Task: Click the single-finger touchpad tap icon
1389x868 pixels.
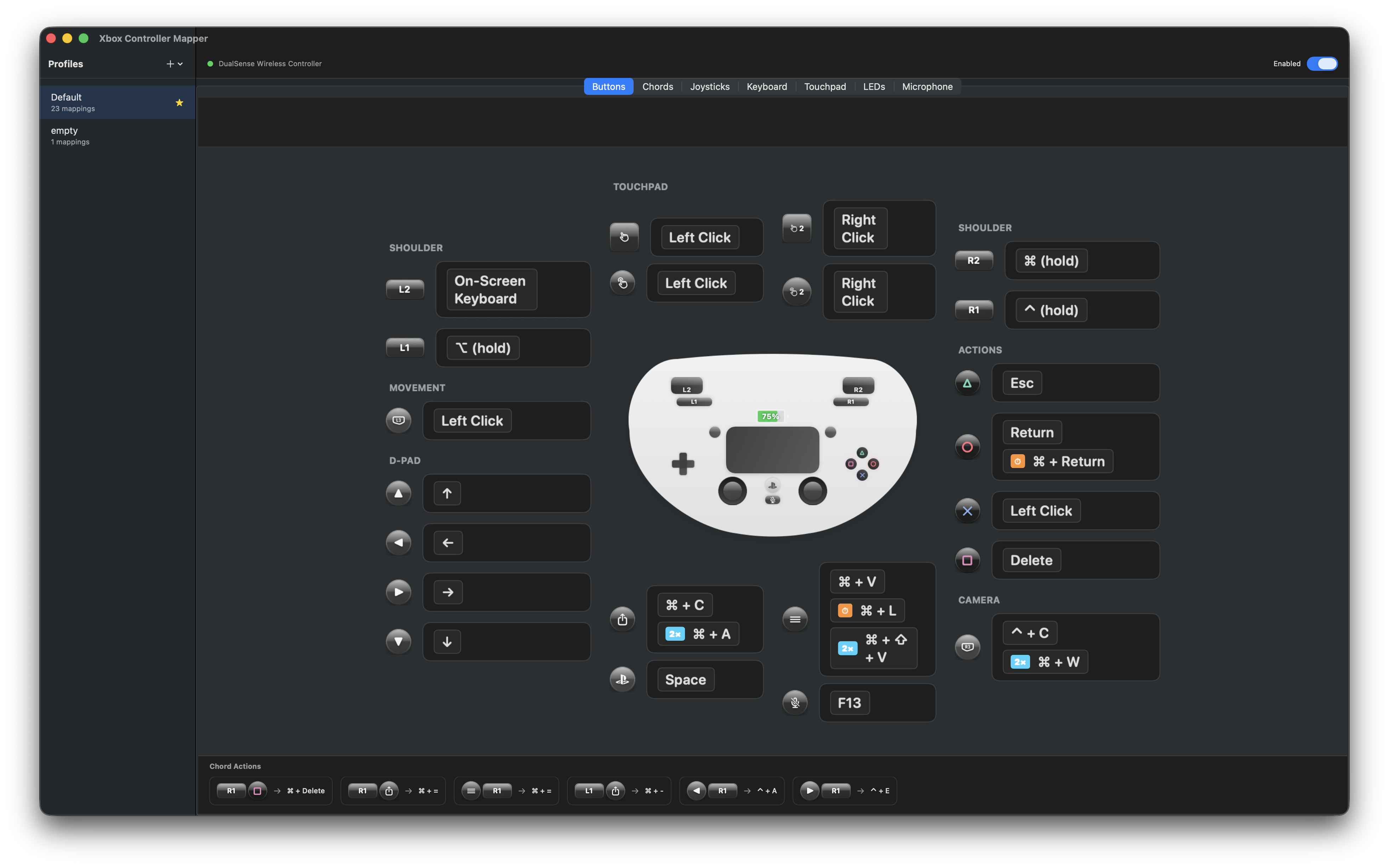Action: 624,236
